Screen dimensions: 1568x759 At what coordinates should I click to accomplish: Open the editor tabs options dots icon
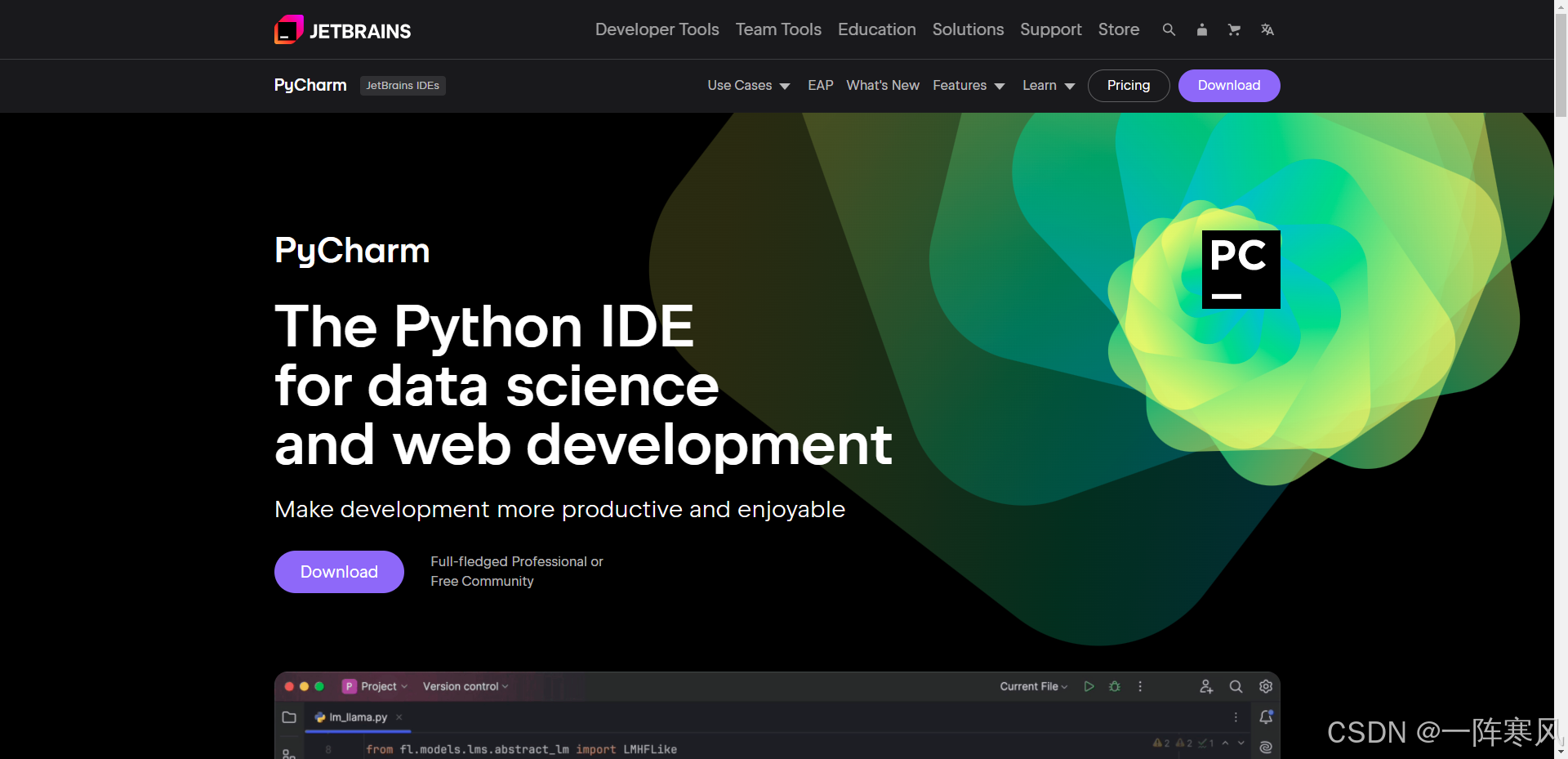click(1236, 717)
